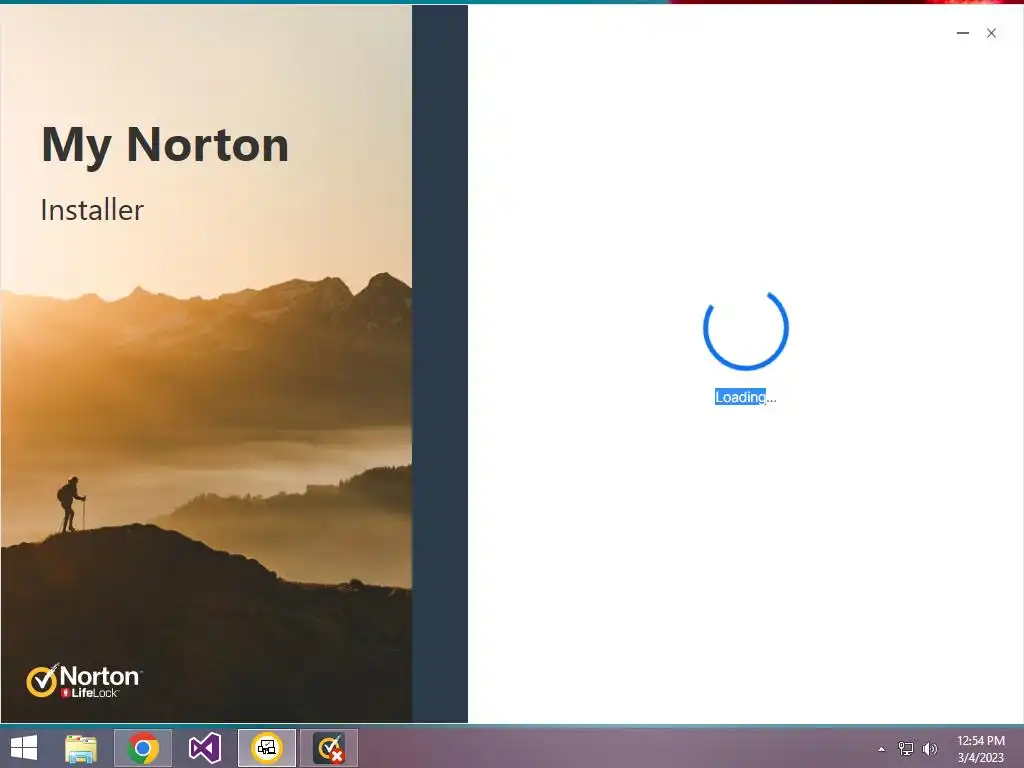The width and height of the screenshot is (1024, 768).
Task: Open Visual Studio from the taskbar
Action: (x=205, y=748)
